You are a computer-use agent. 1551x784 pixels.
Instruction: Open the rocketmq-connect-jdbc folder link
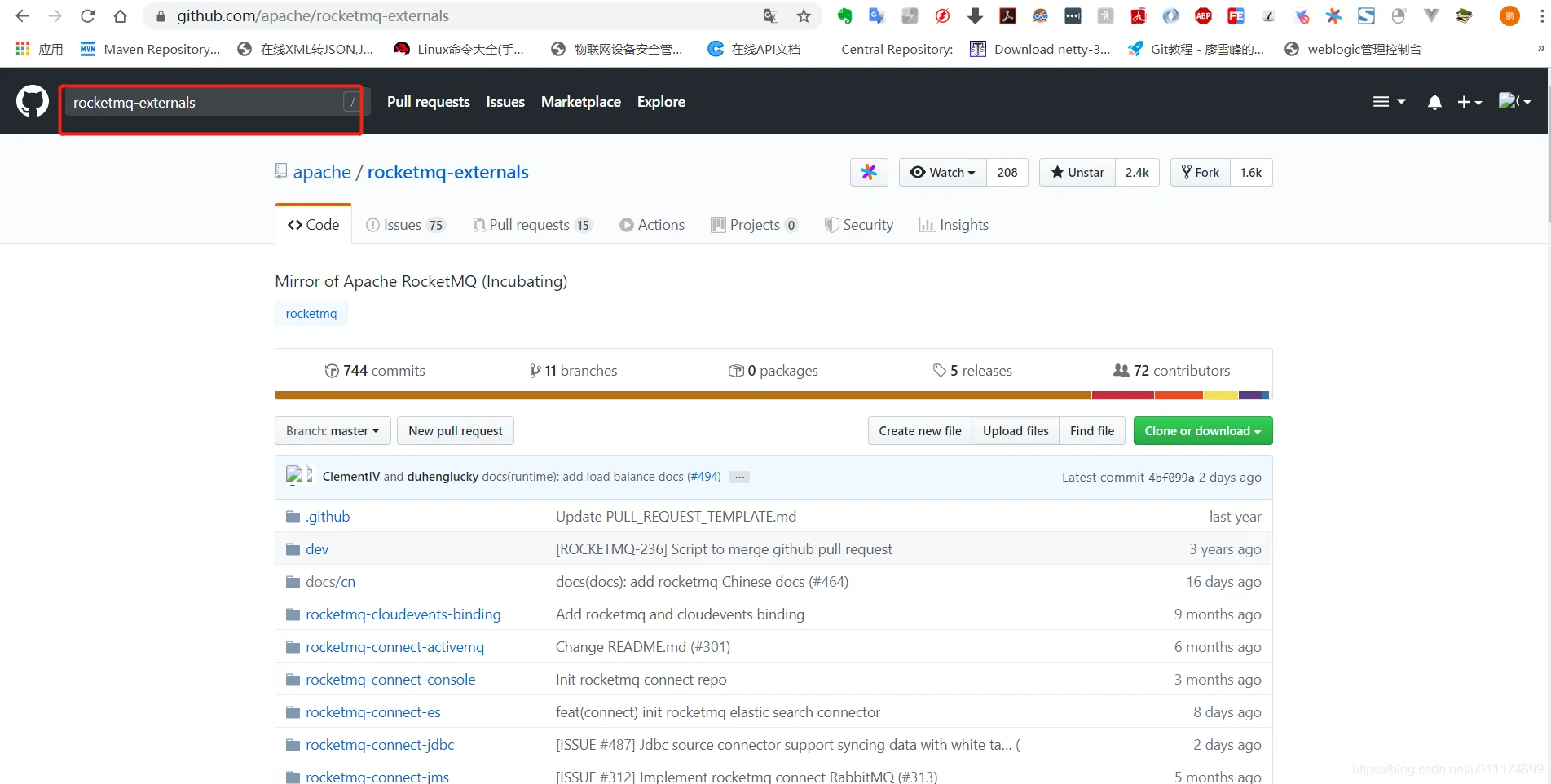[x=380, y=745]
